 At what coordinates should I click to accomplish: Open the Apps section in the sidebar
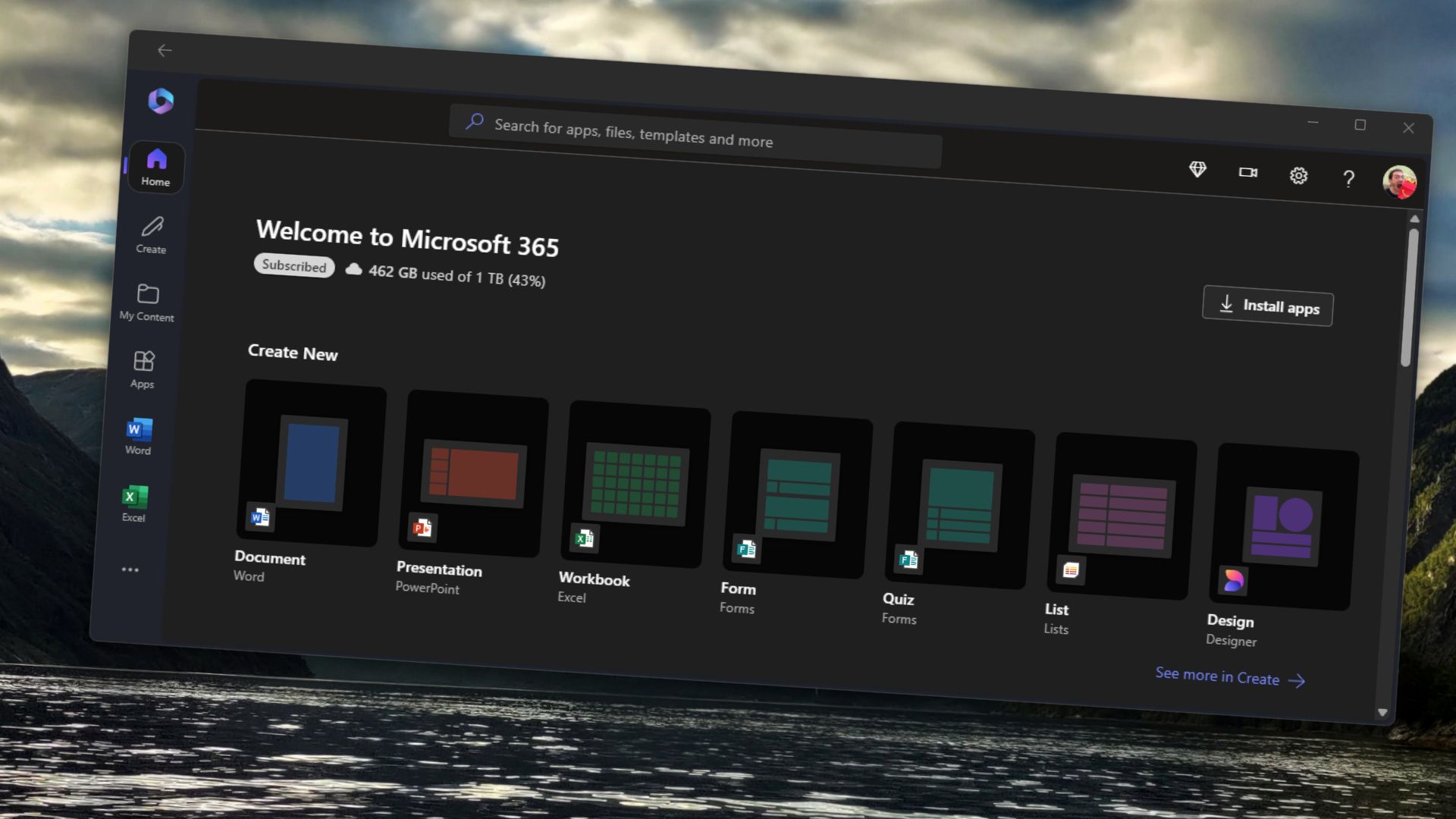pyautogui.click(x=143, y=369)
